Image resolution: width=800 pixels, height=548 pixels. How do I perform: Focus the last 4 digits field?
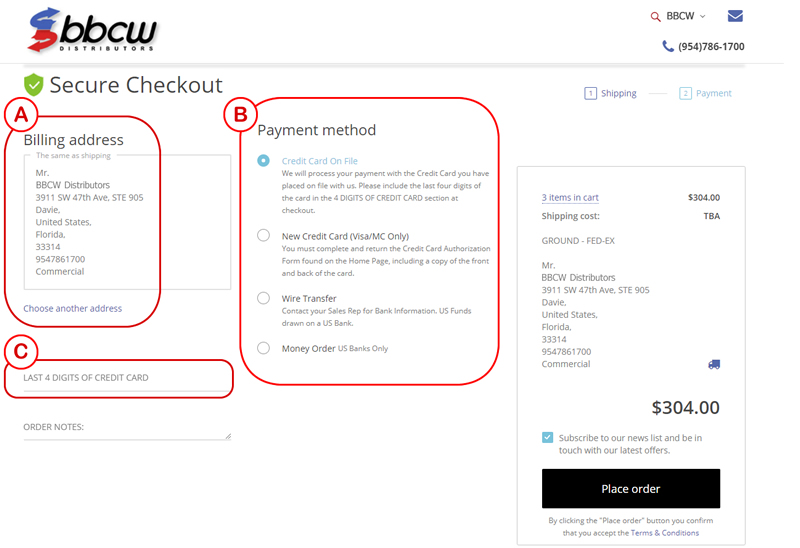[127, 379]
